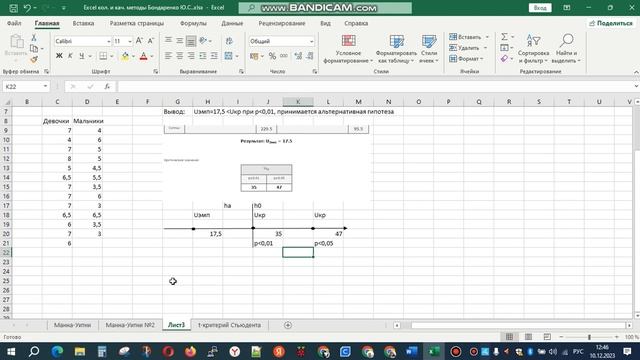Screen dimensions: 640x360
Task: Click the Вставить cells button
Action: [469, 37]
